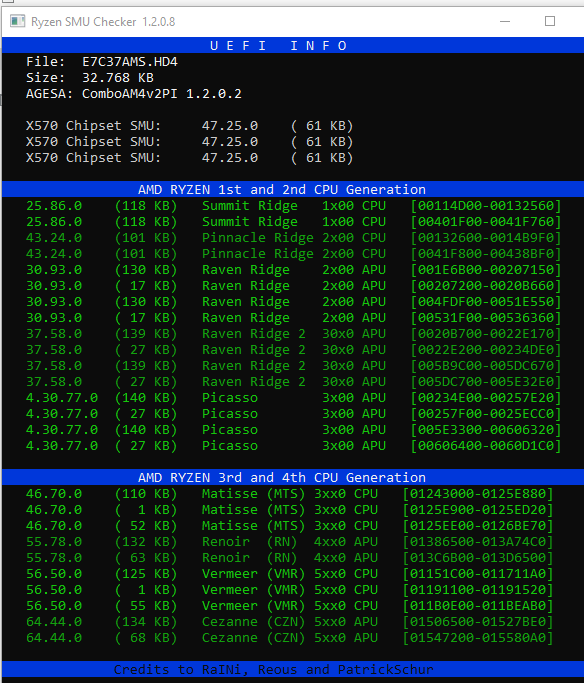This screenshot has height=683, width=584.
Task: Click address range 005E3300-00606320
Action: point(486,430)
